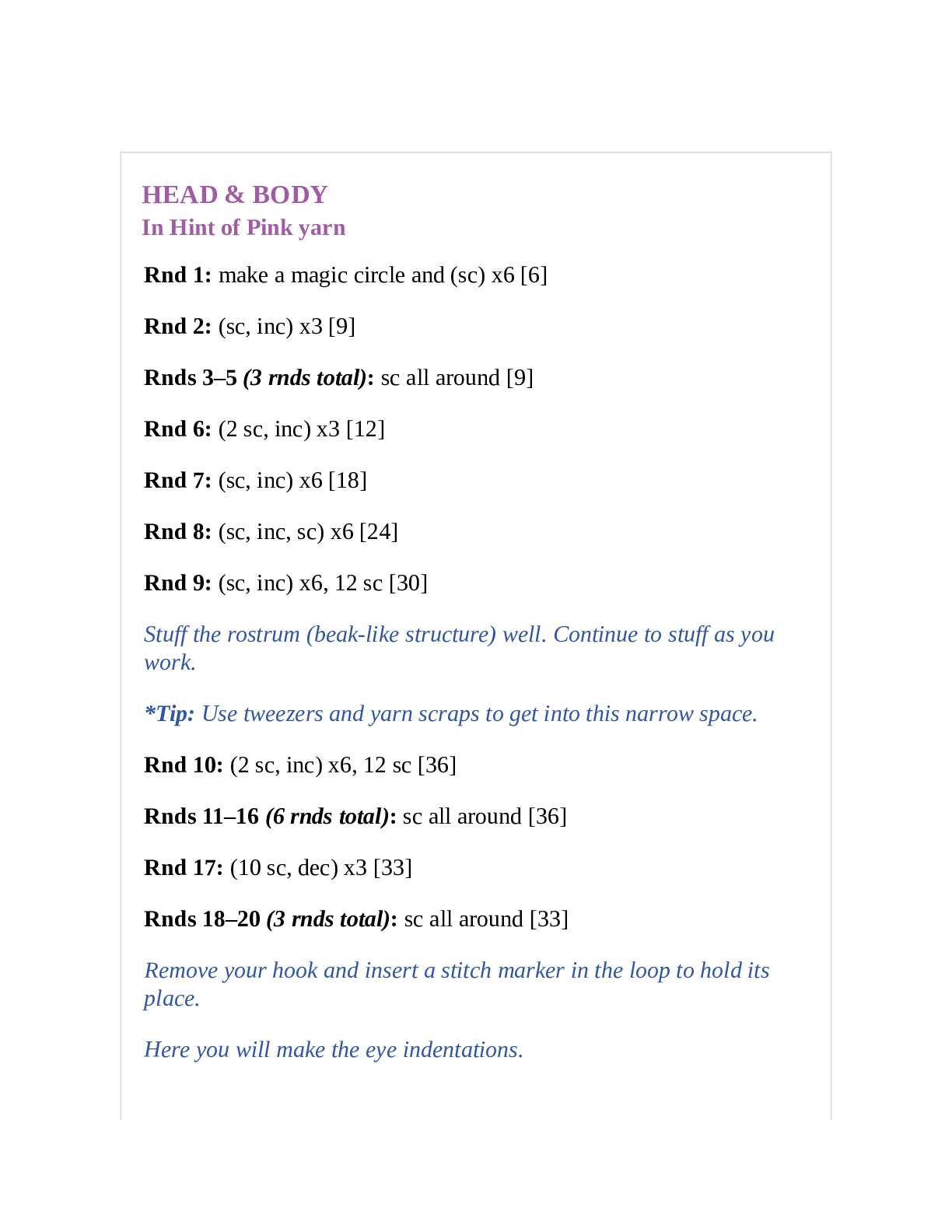Image resolution: width=952 pixels, height=1232 pixels.
Task: Select the *Tip: label text
Action: point(170,714)
